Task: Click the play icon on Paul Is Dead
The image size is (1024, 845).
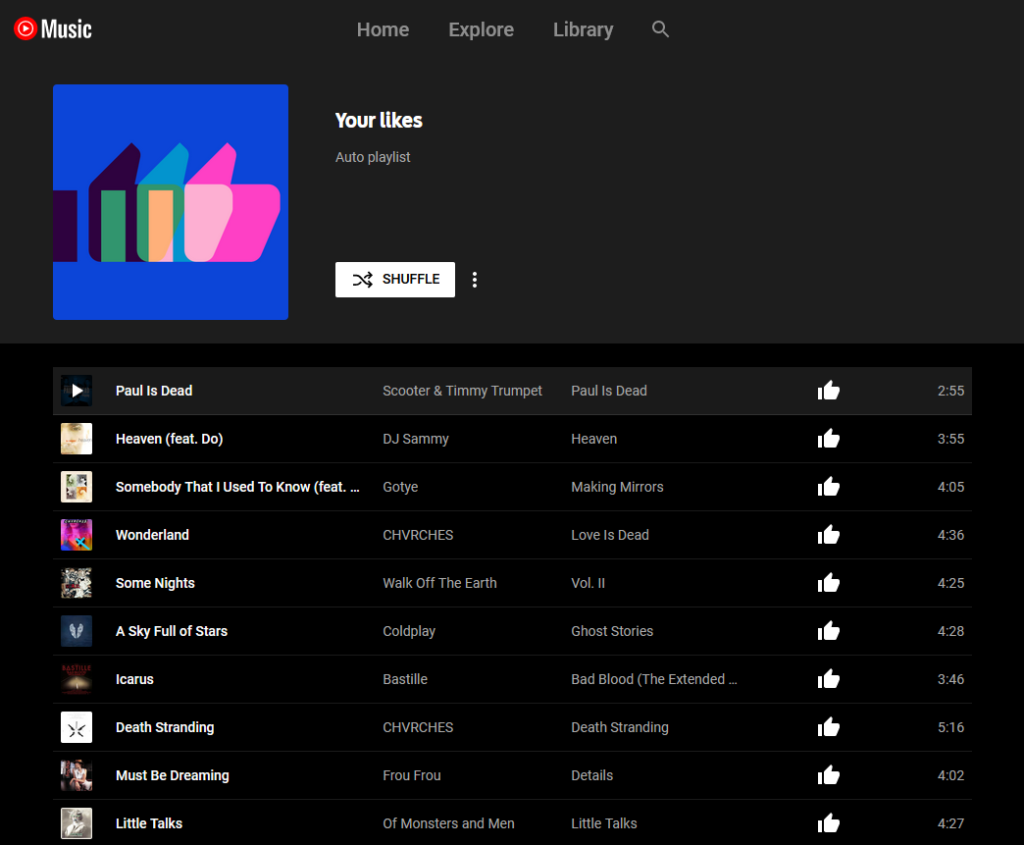Action: tap(76, 390)
